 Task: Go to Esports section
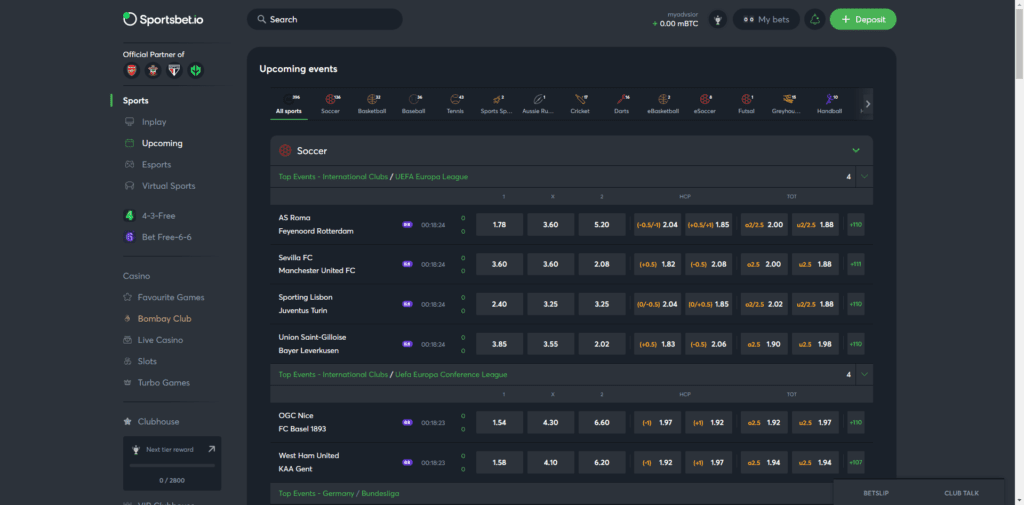[156, 165]
